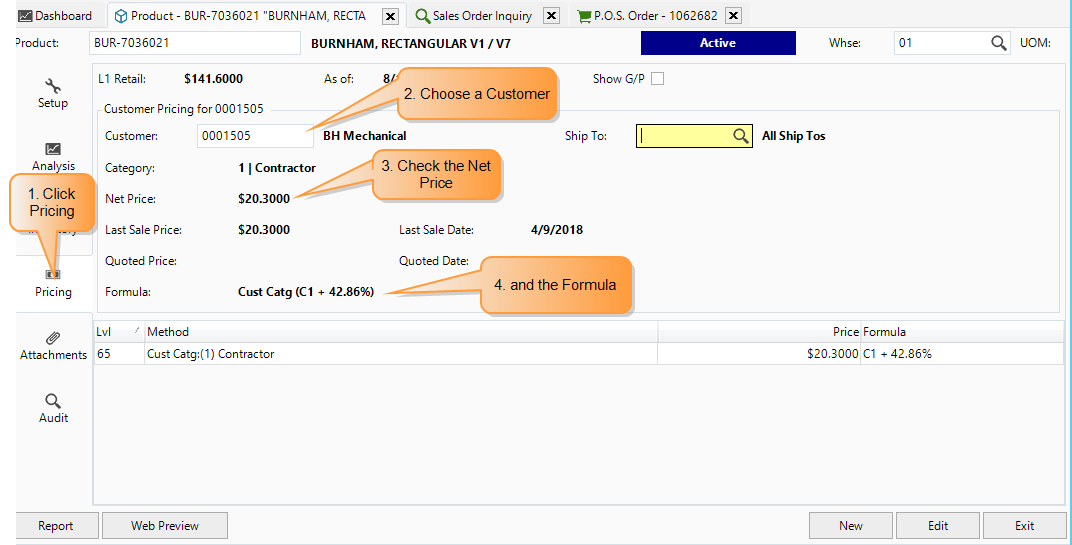Viewport: 1072px width, 545px height.
Task: Click the $20.3000 price grid cell
Action: [x=759, y=354]
